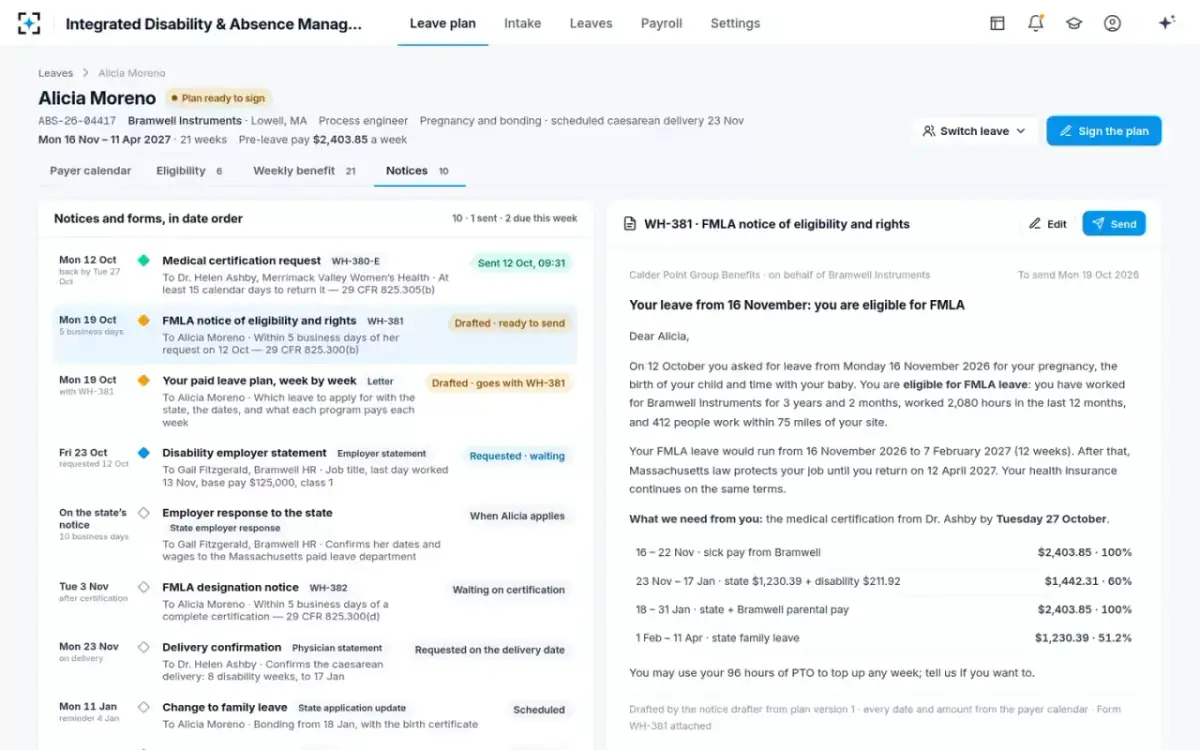This screenshot has width=1200, height=750.
Task: Click breadcrumb chevron after Leaves
Action: [x=86, y=73]
